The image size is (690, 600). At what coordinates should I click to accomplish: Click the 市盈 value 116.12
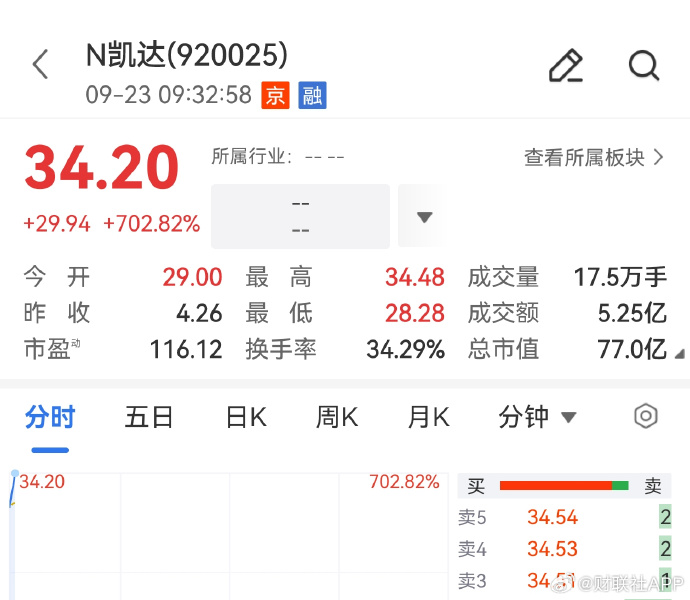(x=186, y=350)
